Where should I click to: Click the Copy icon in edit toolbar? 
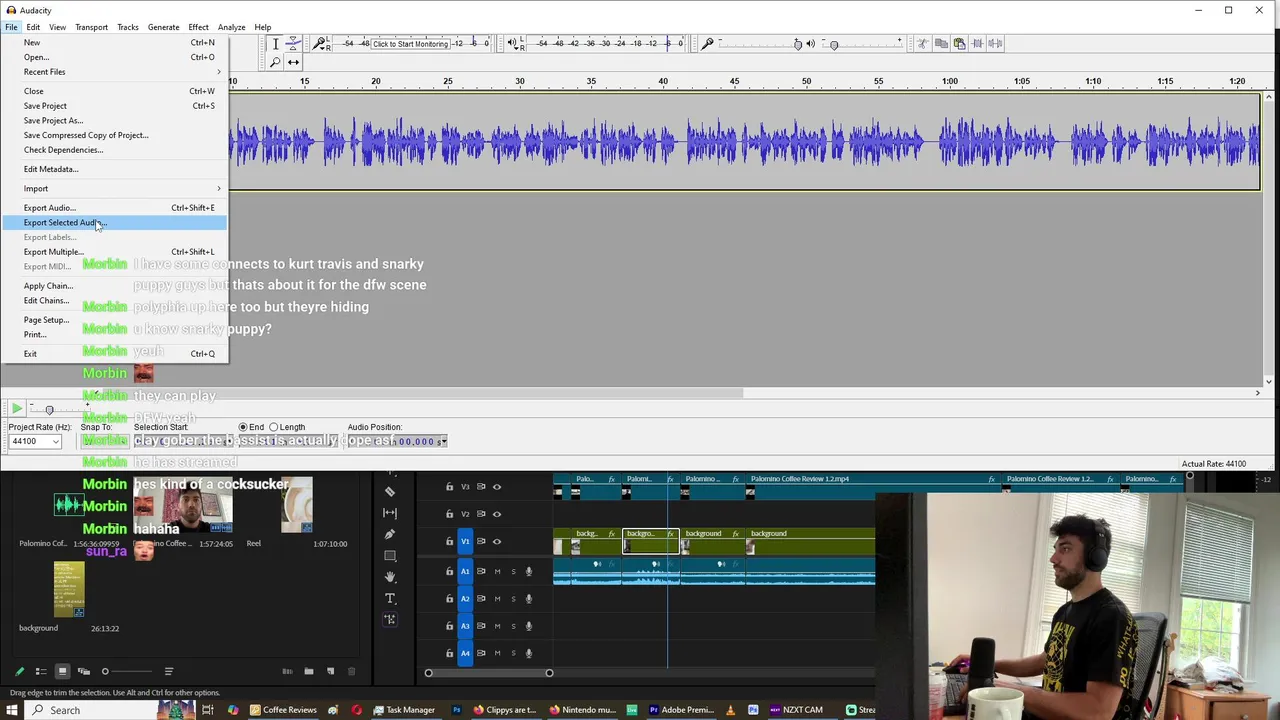tap(941, 44)
